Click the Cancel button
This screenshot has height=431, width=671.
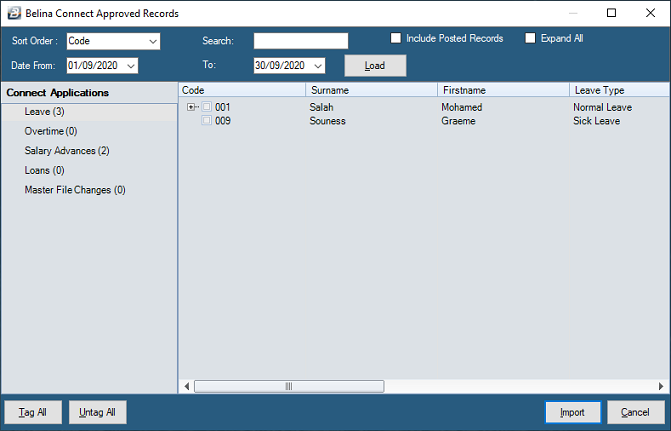635,412
